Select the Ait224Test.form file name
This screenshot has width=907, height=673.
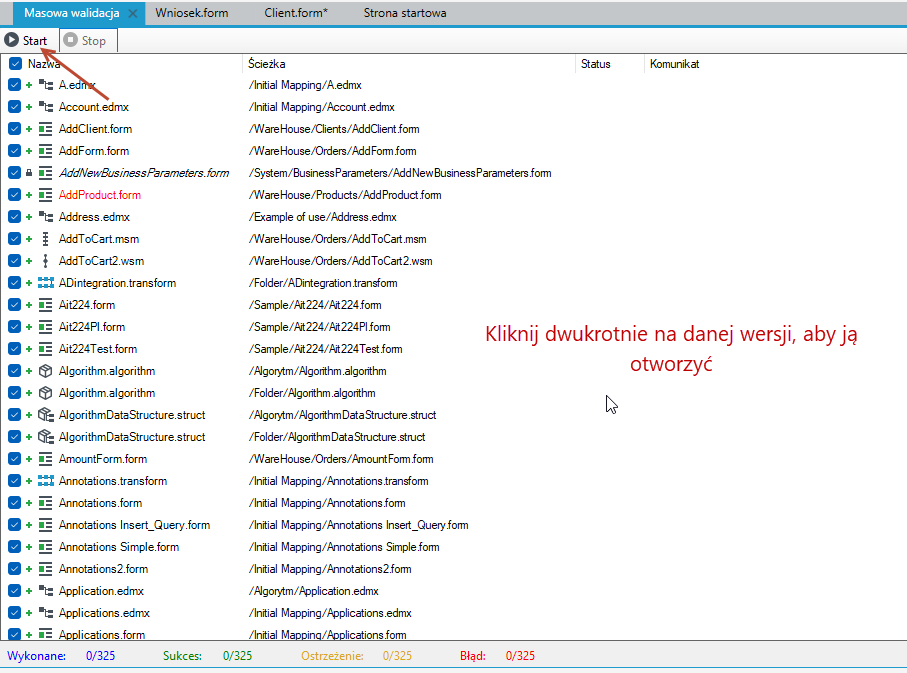(98, 349)
